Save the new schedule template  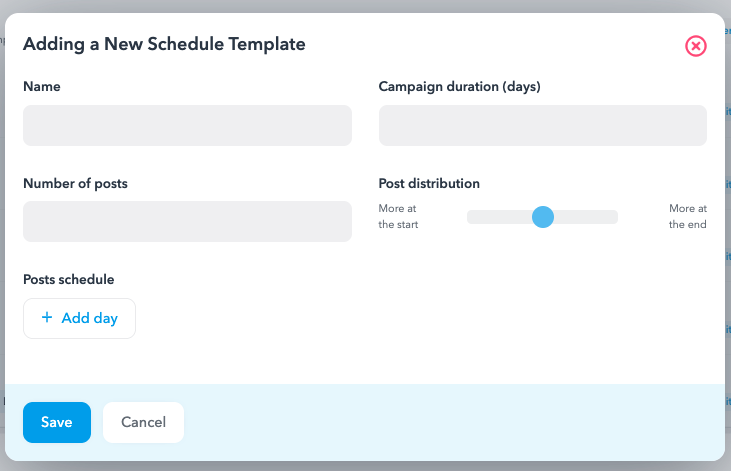[x=57, y=423]
